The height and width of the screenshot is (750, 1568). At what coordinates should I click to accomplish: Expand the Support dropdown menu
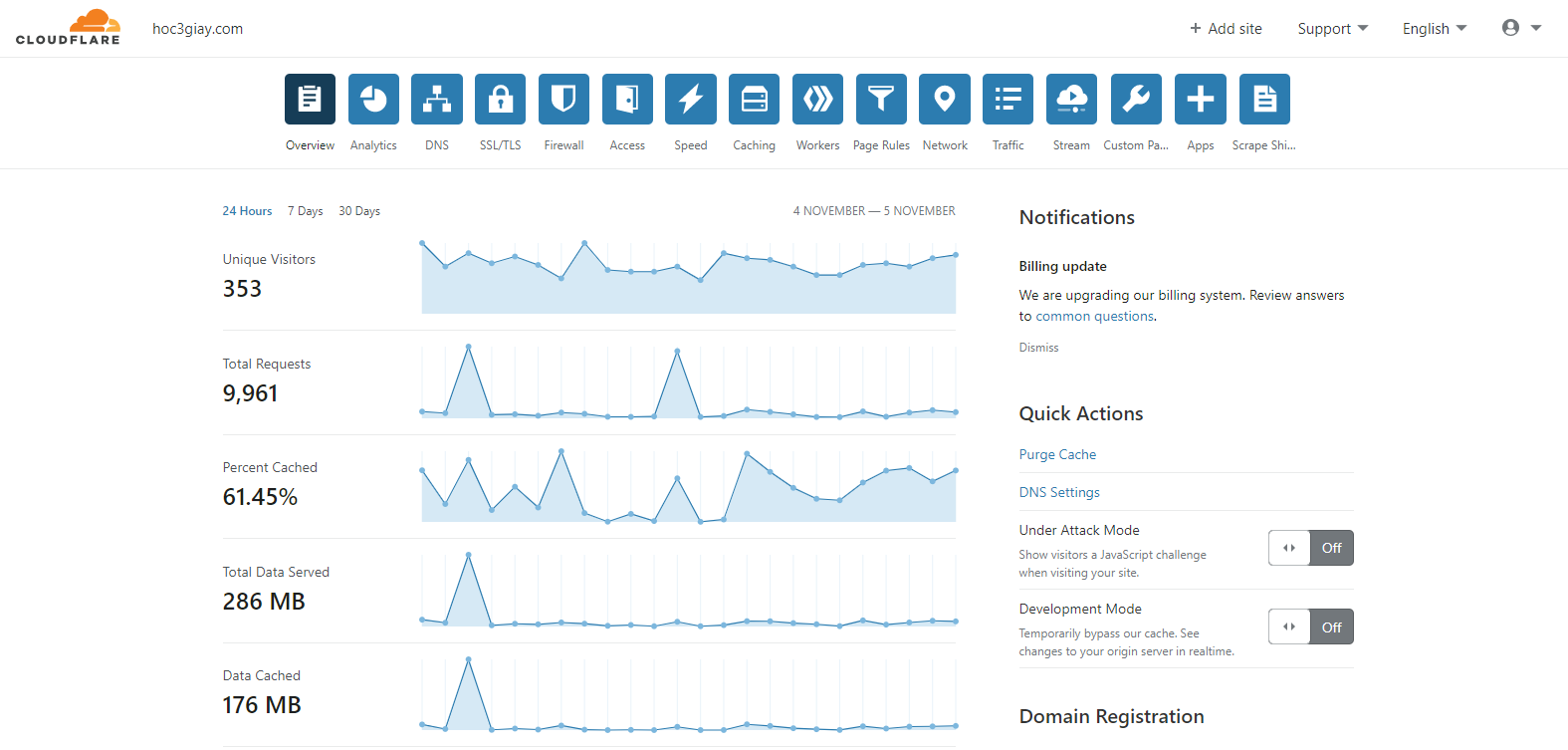(x=1332, y=29)
